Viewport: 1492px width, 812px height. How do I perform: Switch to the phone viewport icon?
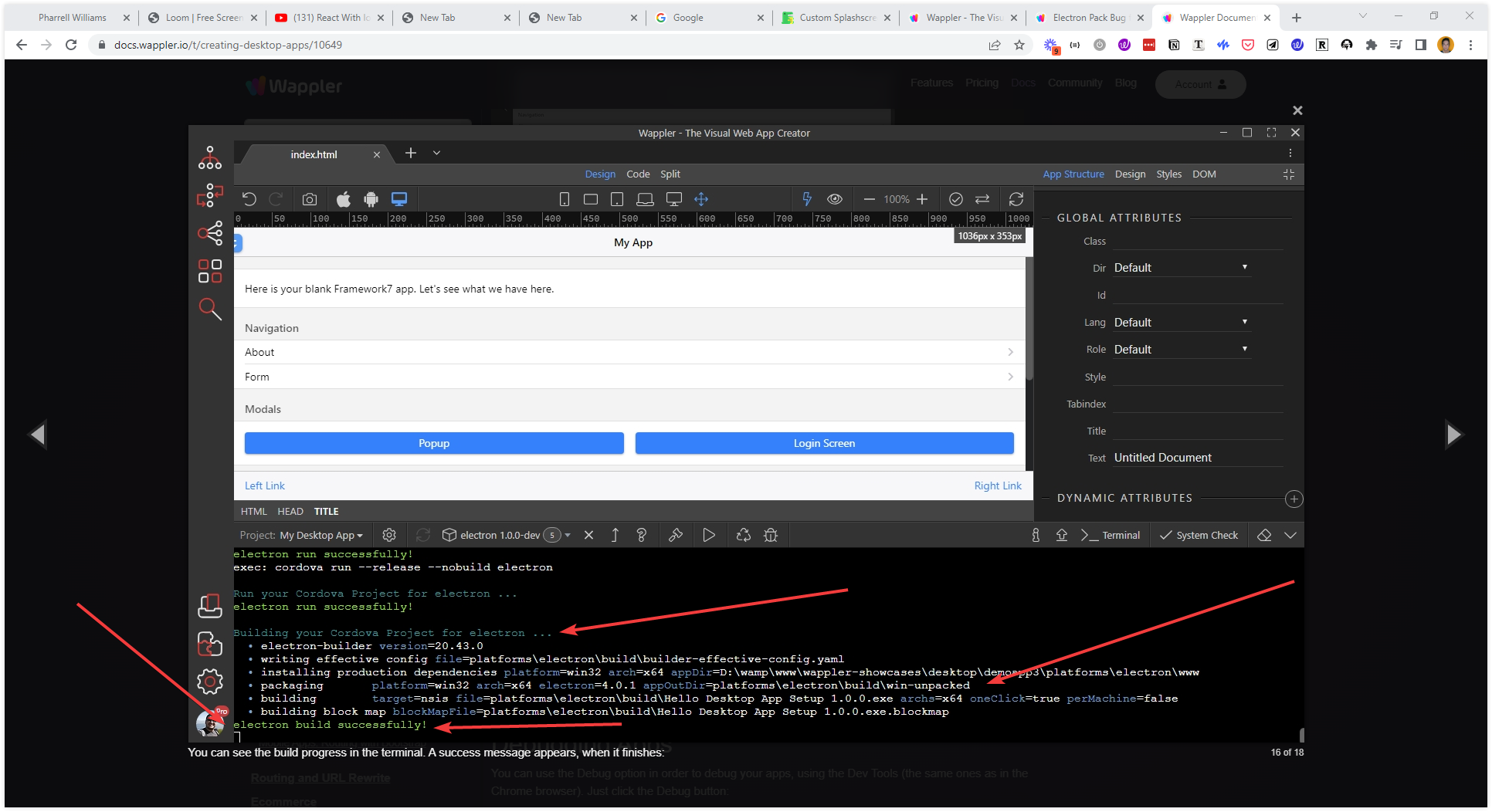pos(565,199)
